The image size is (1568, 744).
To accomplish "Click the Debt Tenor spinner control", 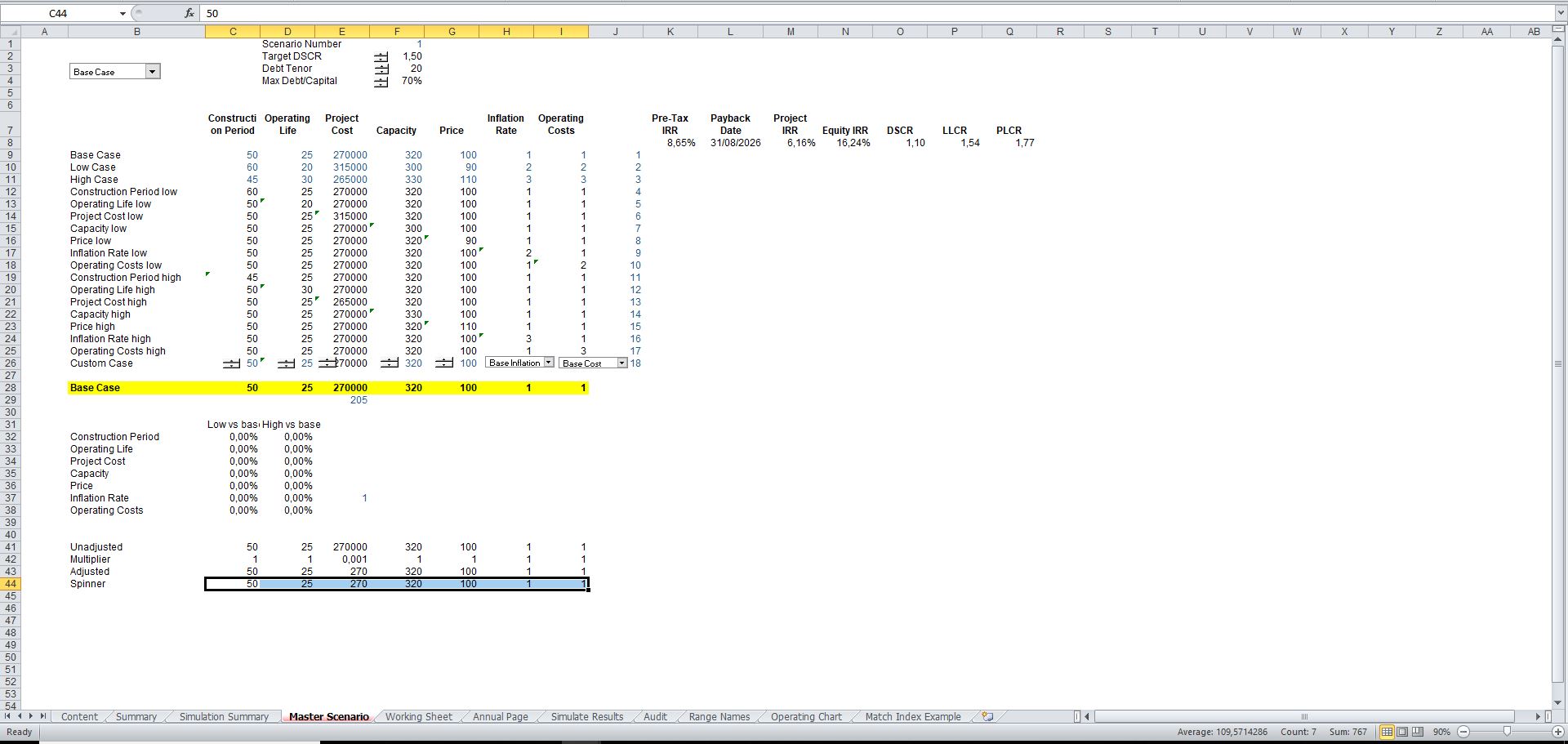I will tap(381, 69).
